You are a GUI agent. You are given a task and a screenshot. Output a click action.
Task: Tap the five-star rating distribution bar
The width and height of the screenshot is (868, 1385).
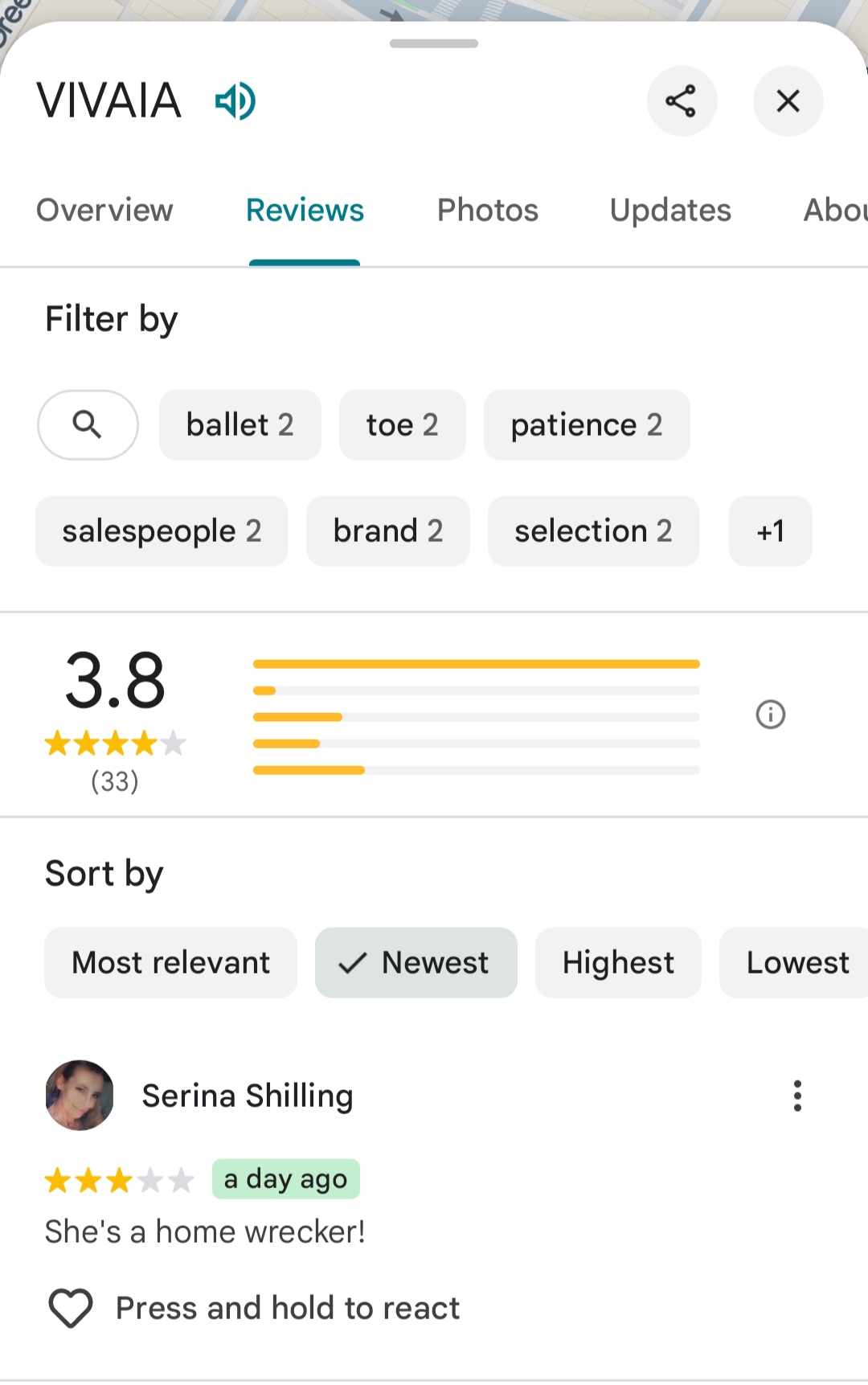[x=476, y=664]
